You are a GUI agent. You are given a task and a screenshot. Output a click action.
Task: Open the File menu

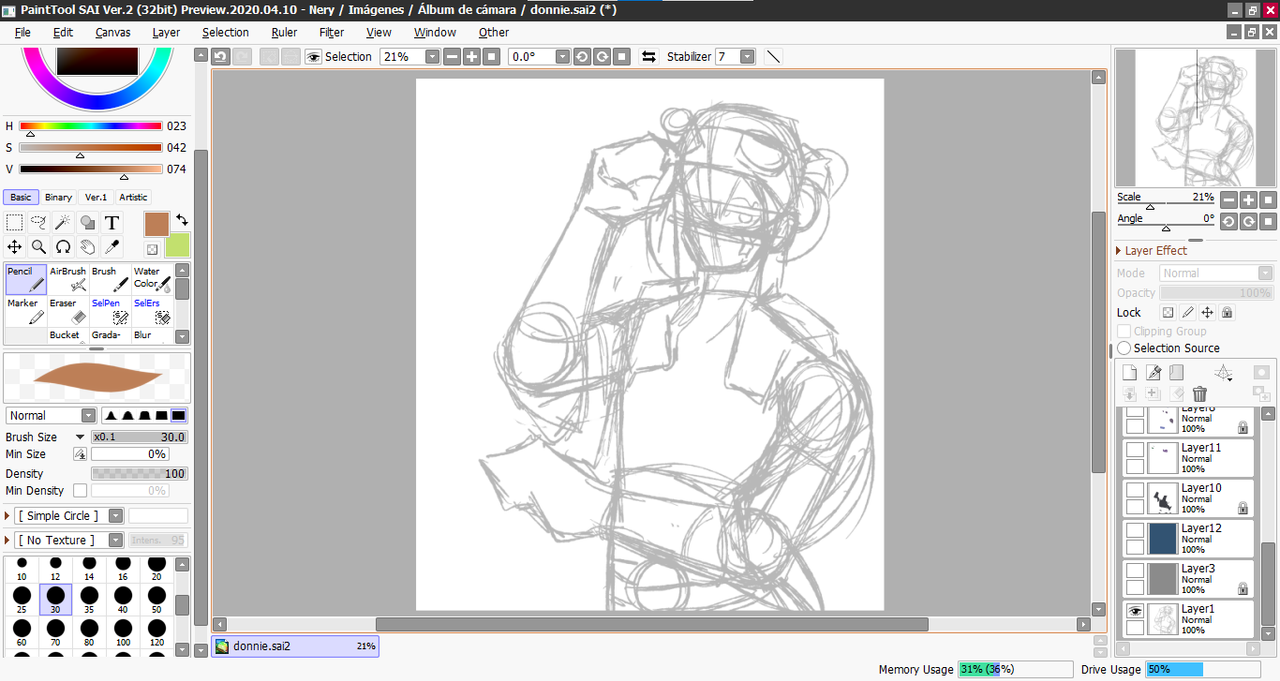23,32
